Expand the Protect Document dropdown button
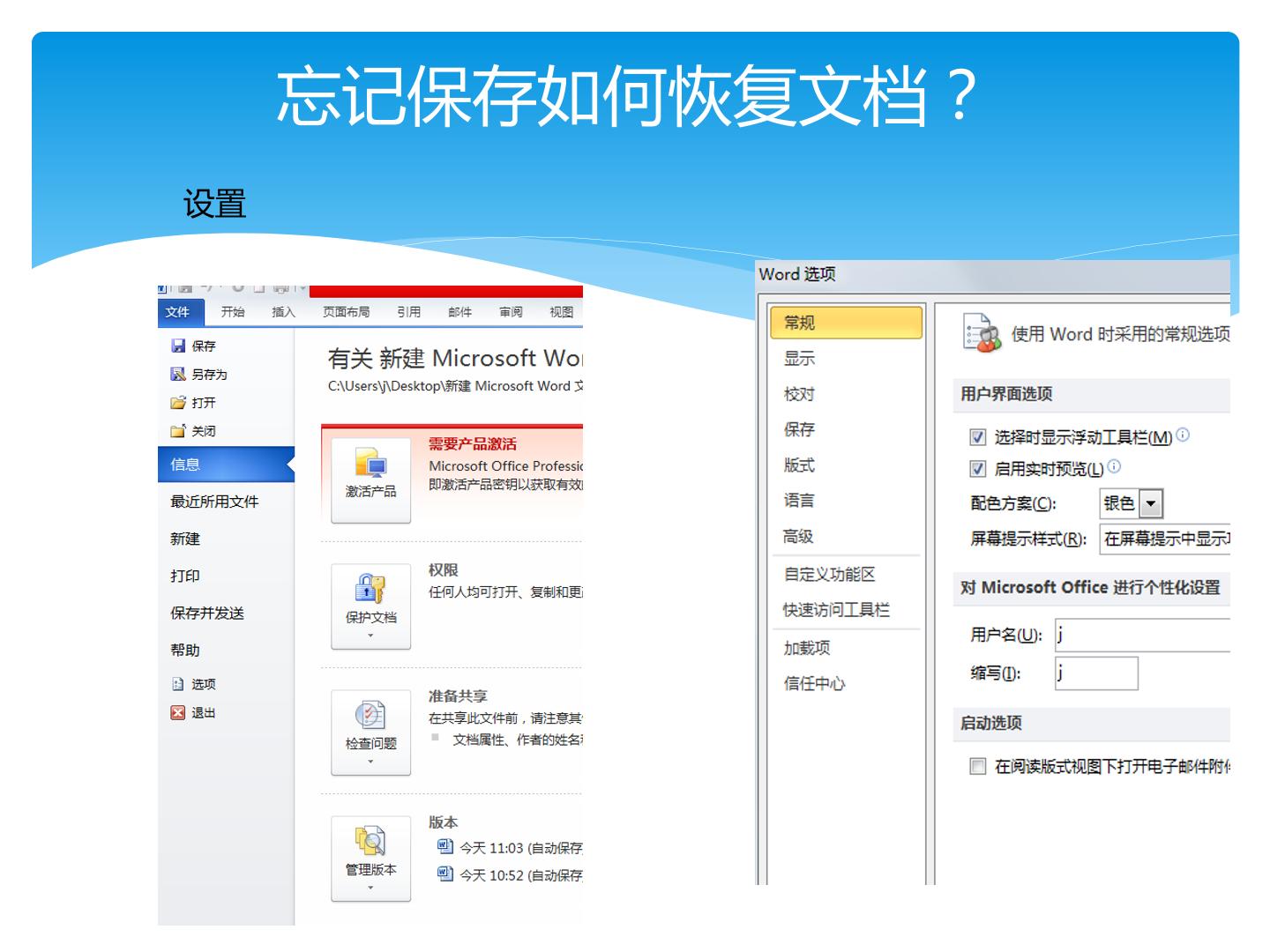 tap(370, 606)
